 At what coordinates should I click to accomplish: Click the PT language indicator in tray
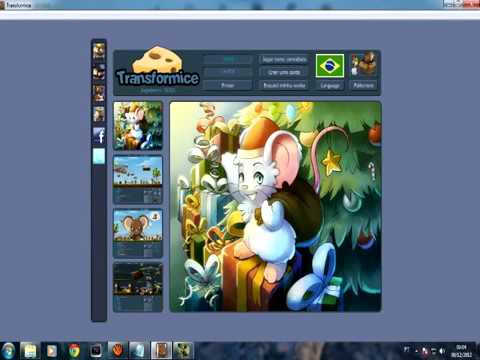coord(406,349)
